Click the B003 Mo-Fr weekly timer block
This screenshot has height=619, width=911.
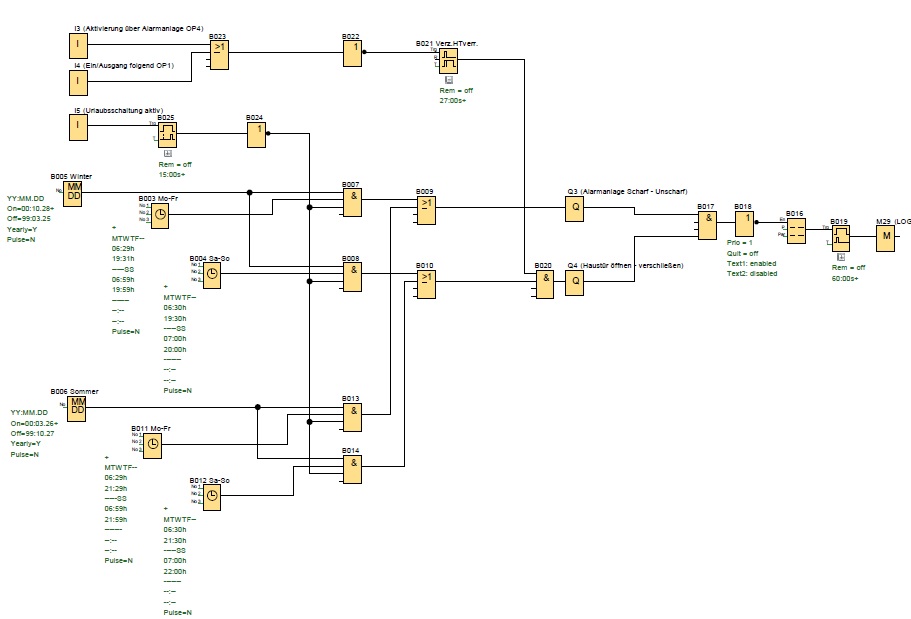[x=161, y=213]
